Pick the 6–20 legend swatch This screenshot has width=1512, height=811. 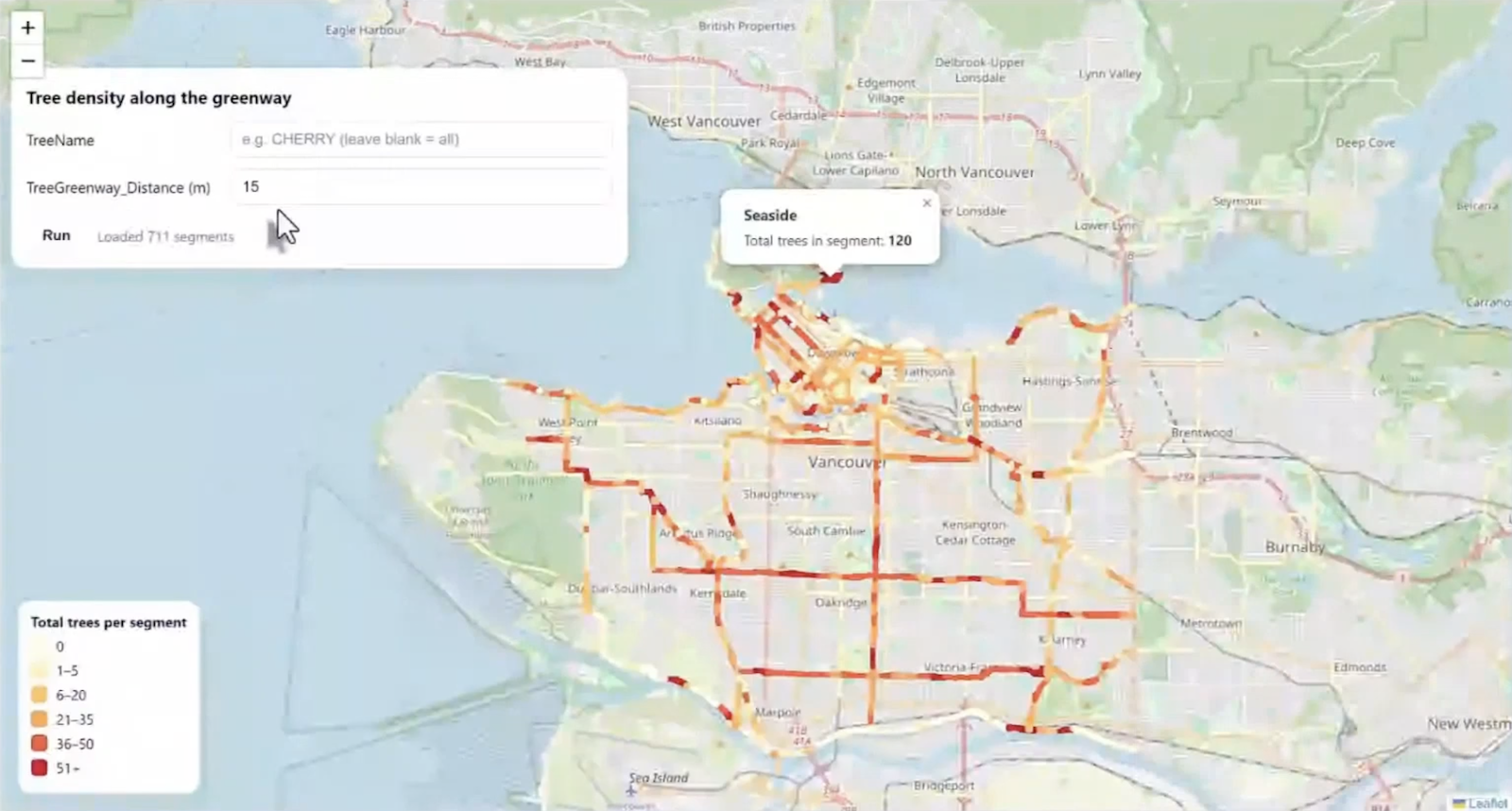point(39,695)
